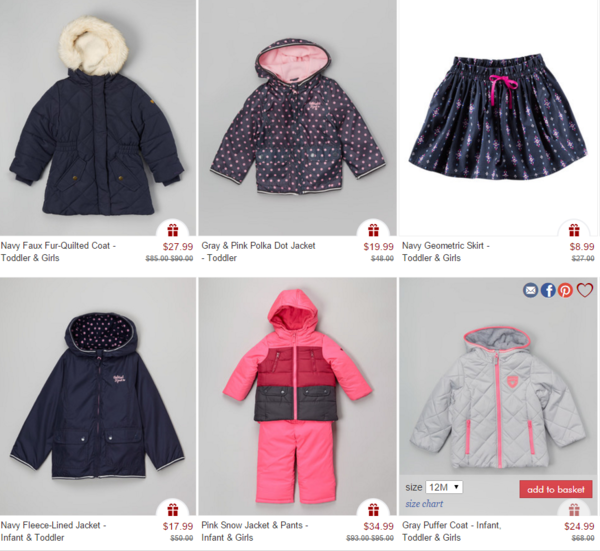Image resolution: width=600 pixels, height=551 pixels.
Task: View Navy Geometric Skirt product image
Action: coord(498,118)
